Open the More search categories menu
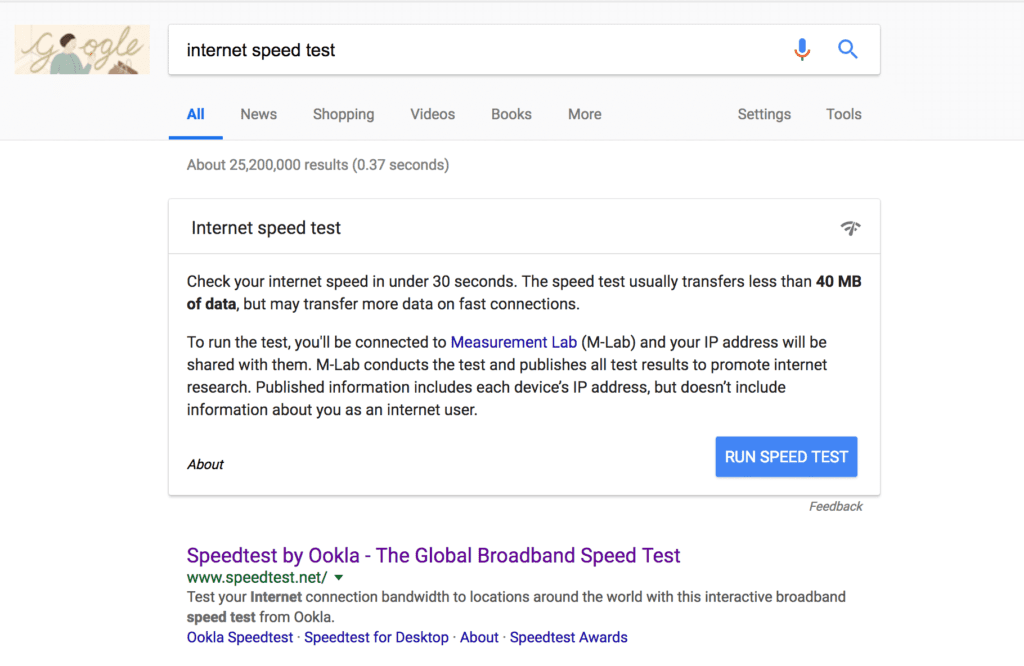1024x666 pixels. click(584, 114)
